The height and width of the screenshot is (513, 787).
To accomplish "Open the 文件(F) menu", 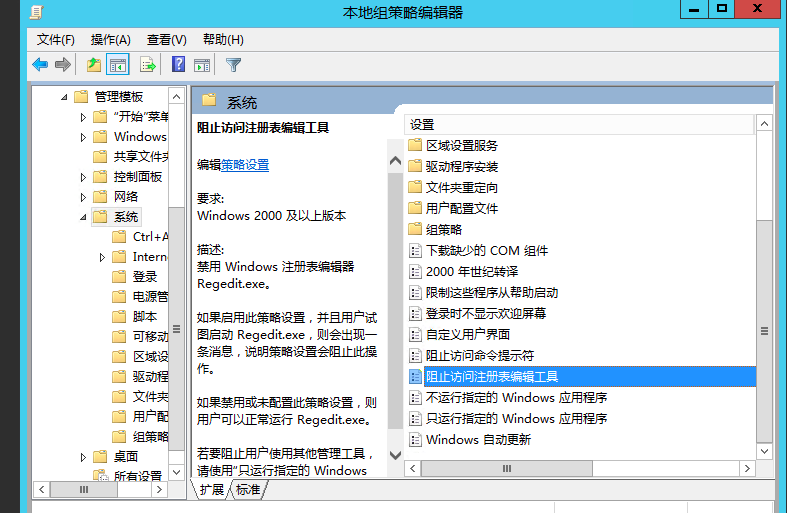I will (x=56, y=40).
